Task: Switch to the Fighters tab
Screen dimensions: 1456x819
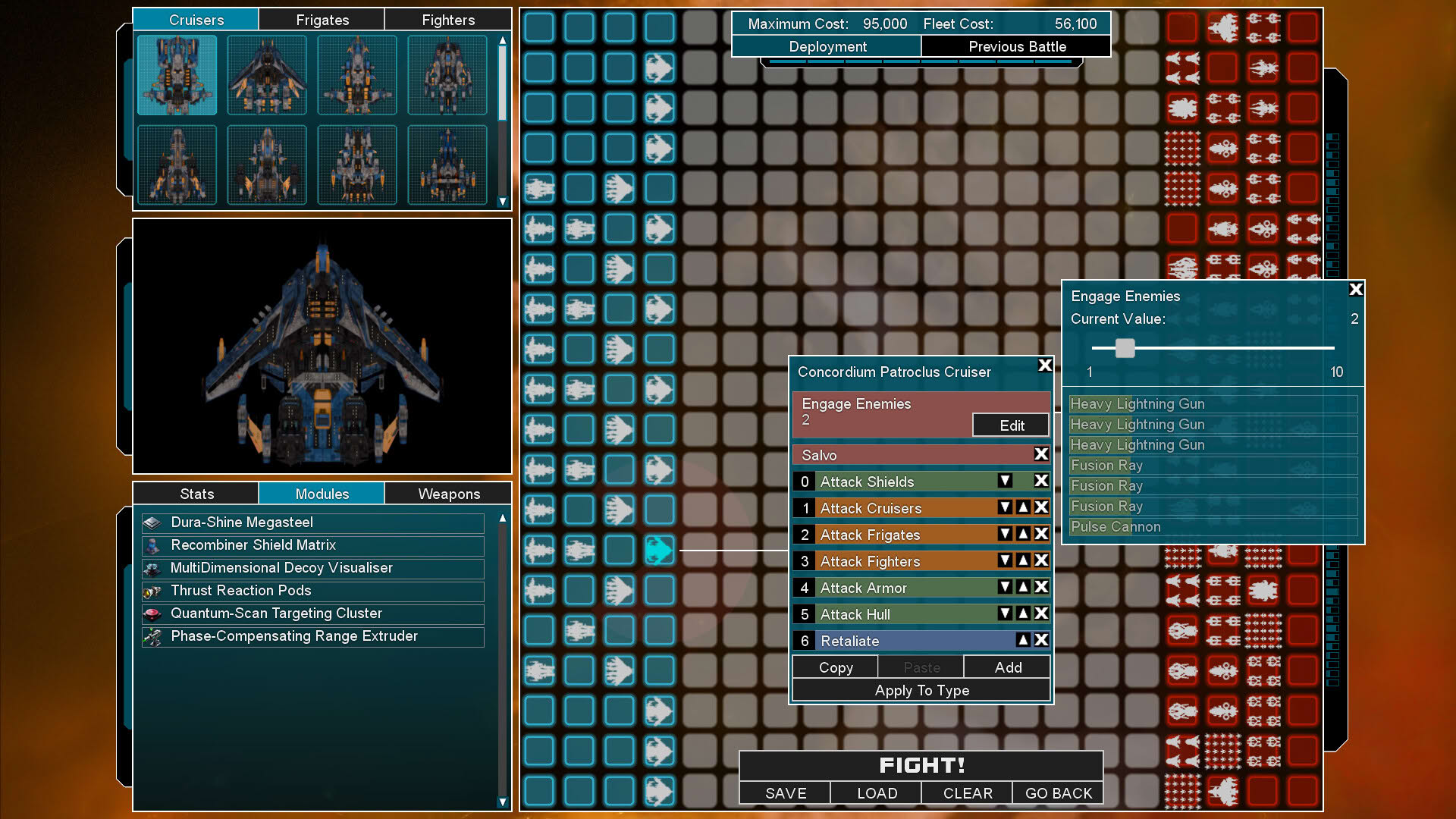Action: click(x=448, y=20)
